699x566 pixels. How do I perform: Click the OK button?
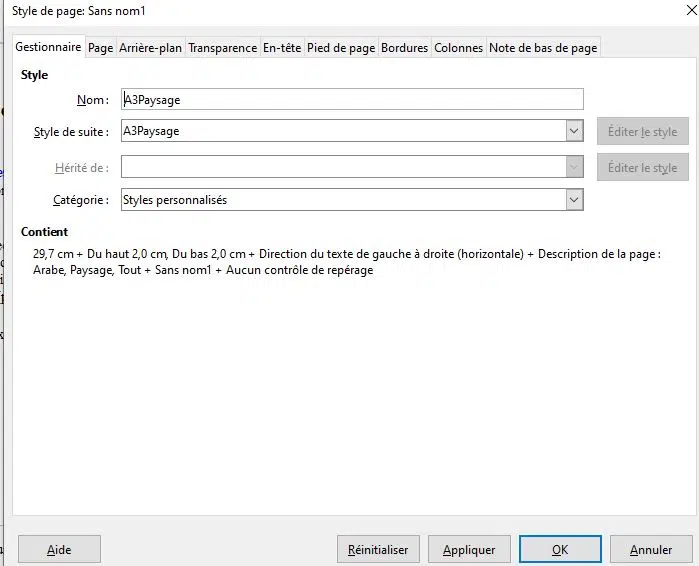[560, 550]
